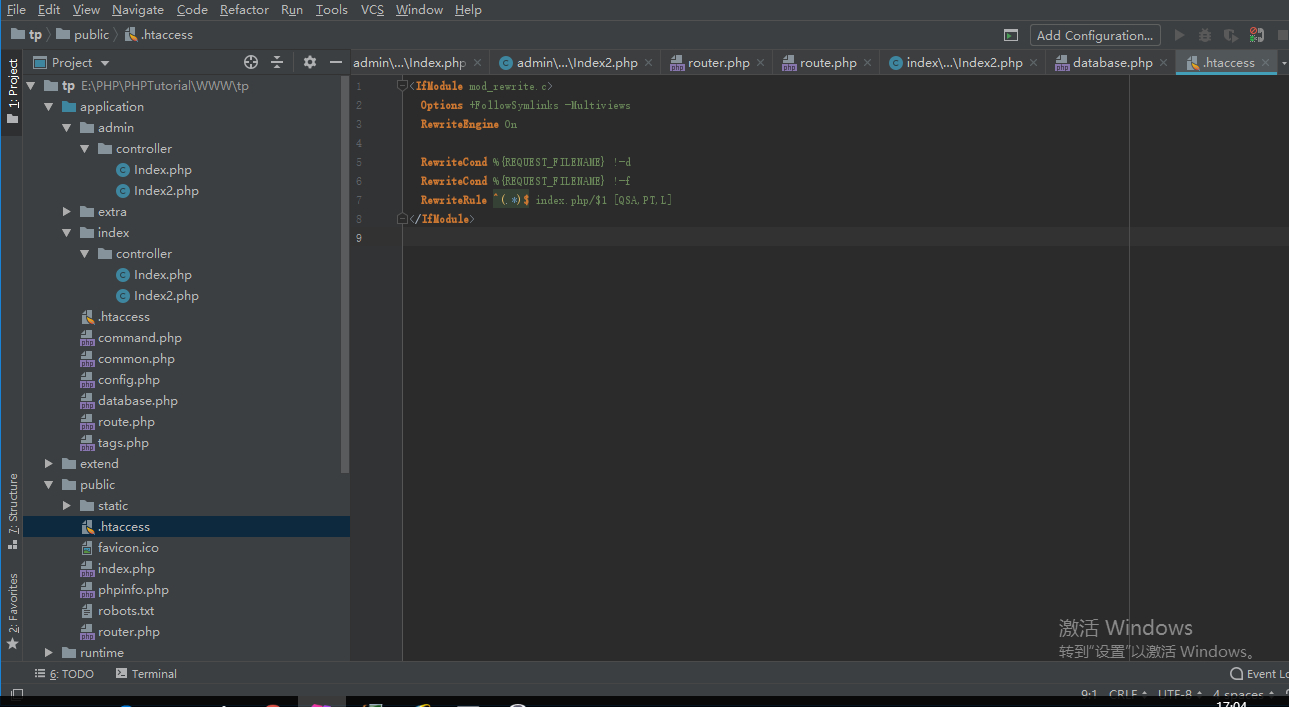Click the Debug bug icon

click(1205, 35)
